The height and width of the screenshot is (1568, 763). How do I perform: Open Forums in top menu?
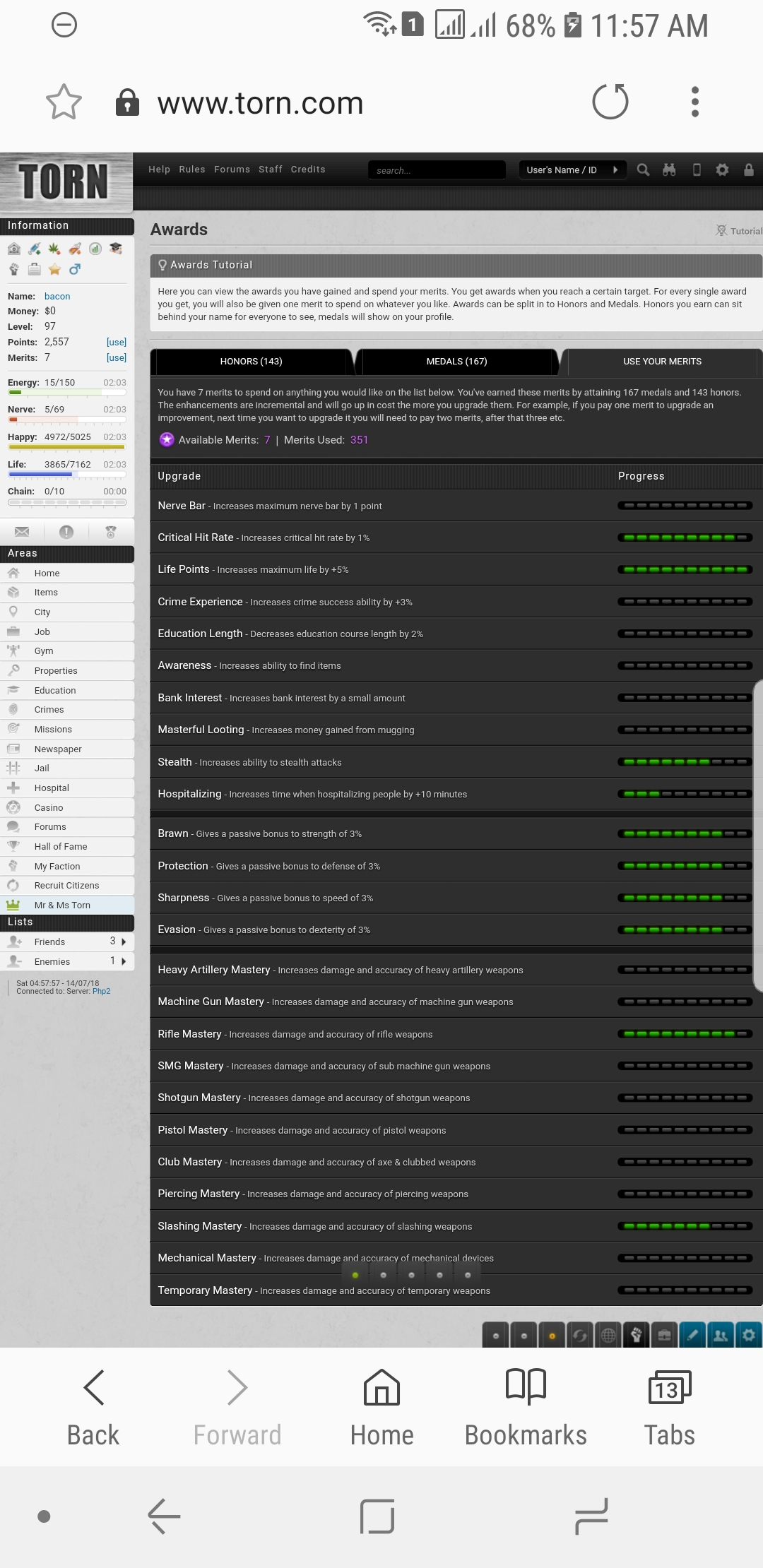tap(232, 170)
